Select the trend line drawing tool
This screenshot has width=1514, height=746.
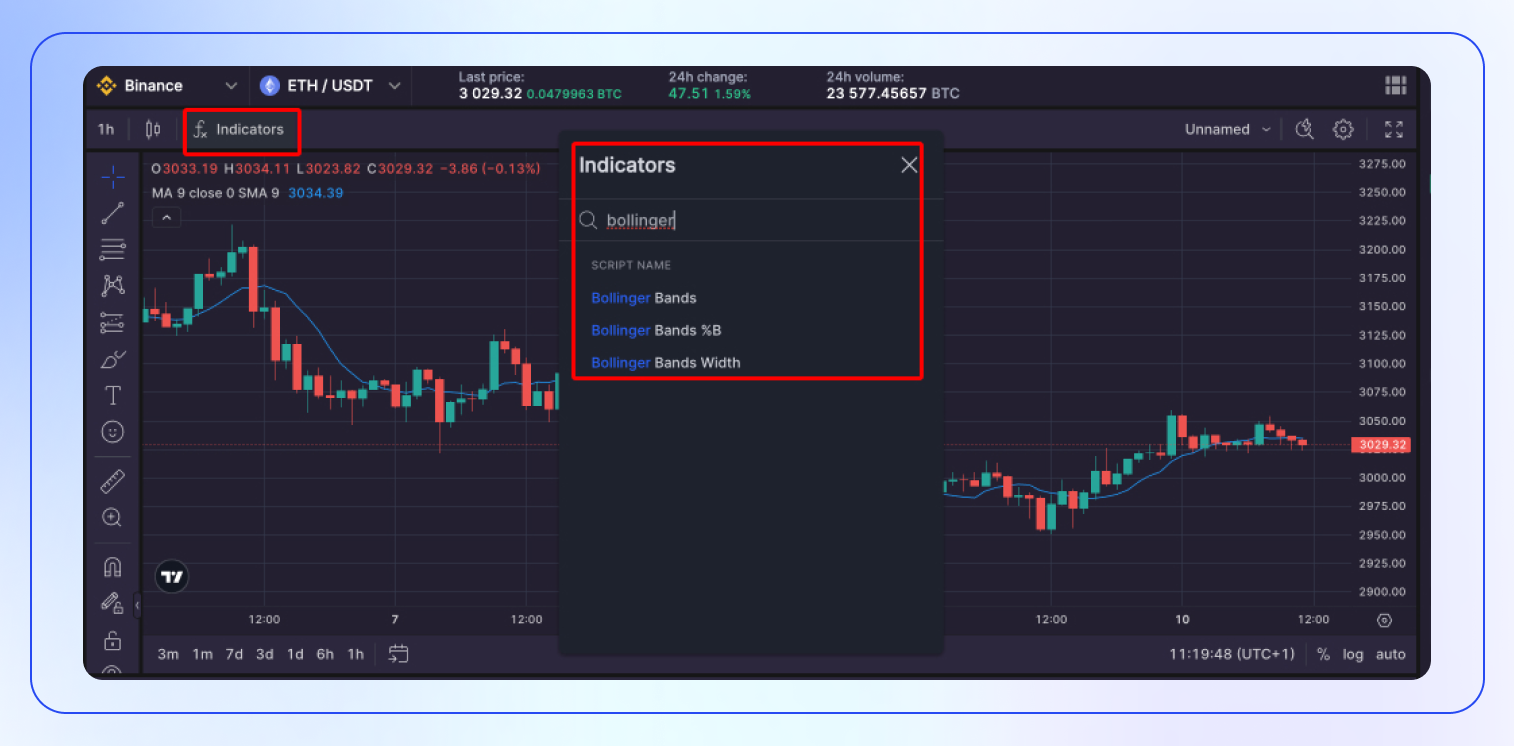(113, 213)
